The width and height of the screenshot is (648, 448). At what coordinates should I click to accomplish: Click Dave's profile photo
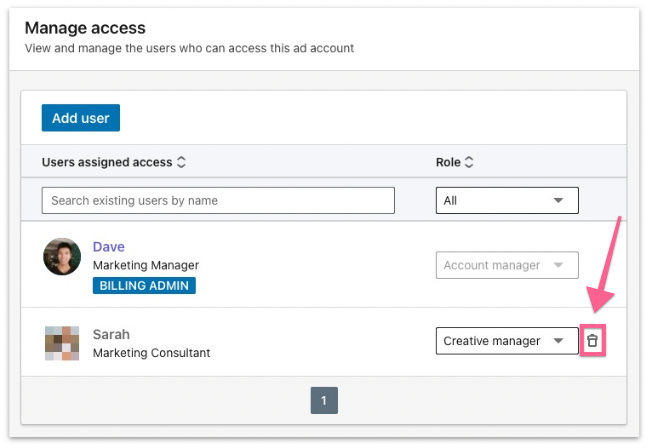(62, 256)
